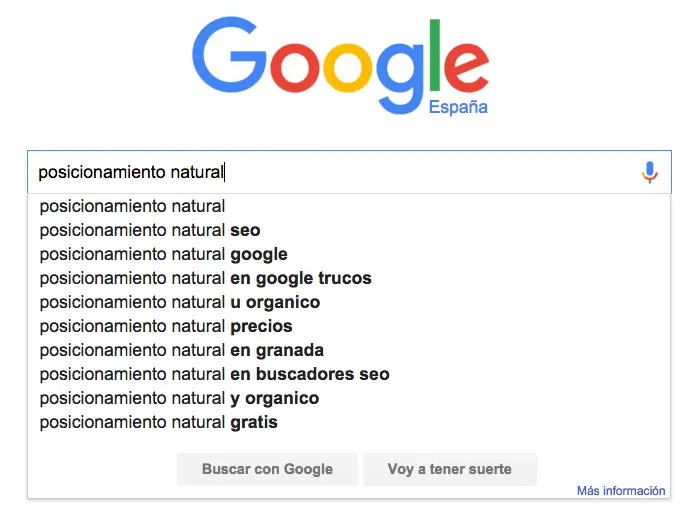Click the microphone voice search icon

point(650,172)
